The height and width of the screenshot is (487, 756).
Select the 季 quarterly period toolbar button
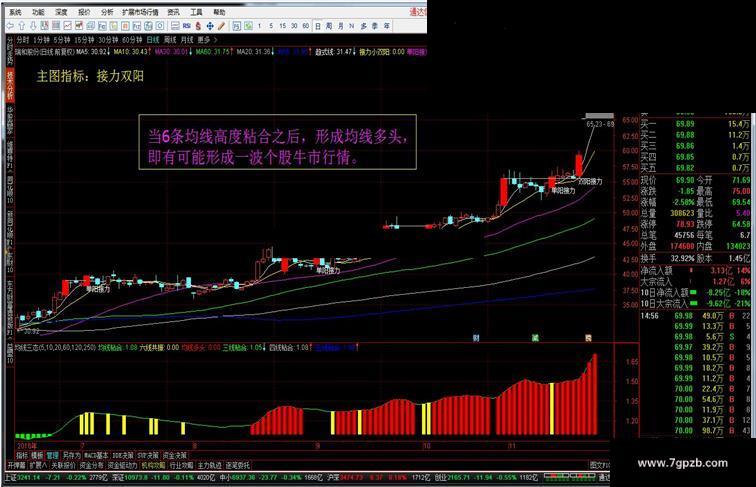click(x=375, y=26)
